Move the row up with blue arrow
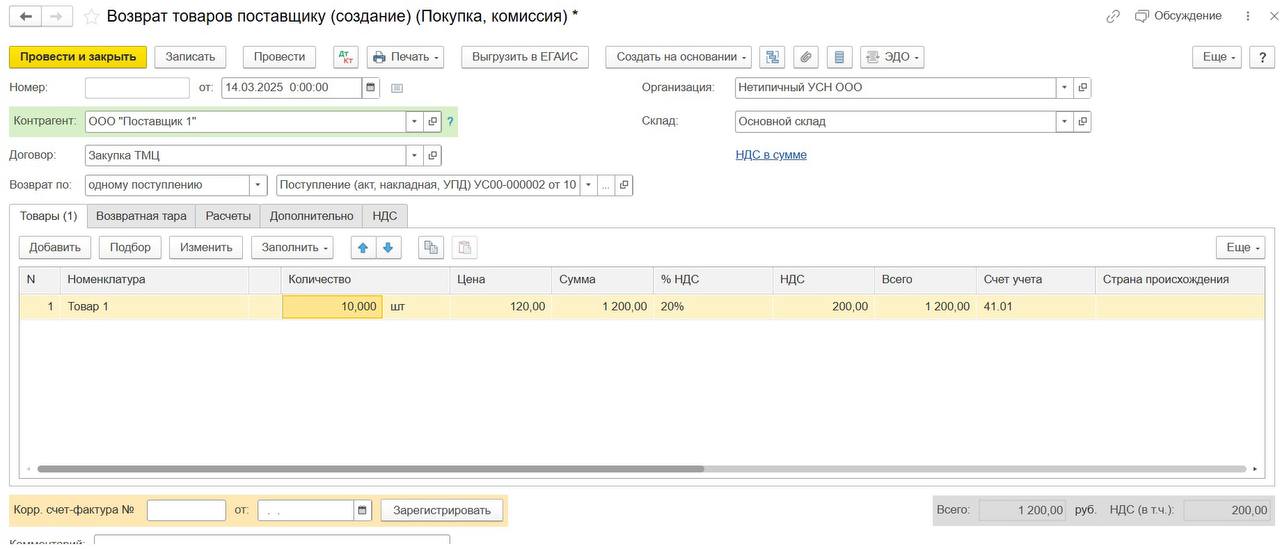This screenshot has width=1280, height=549. coord(363,247)
